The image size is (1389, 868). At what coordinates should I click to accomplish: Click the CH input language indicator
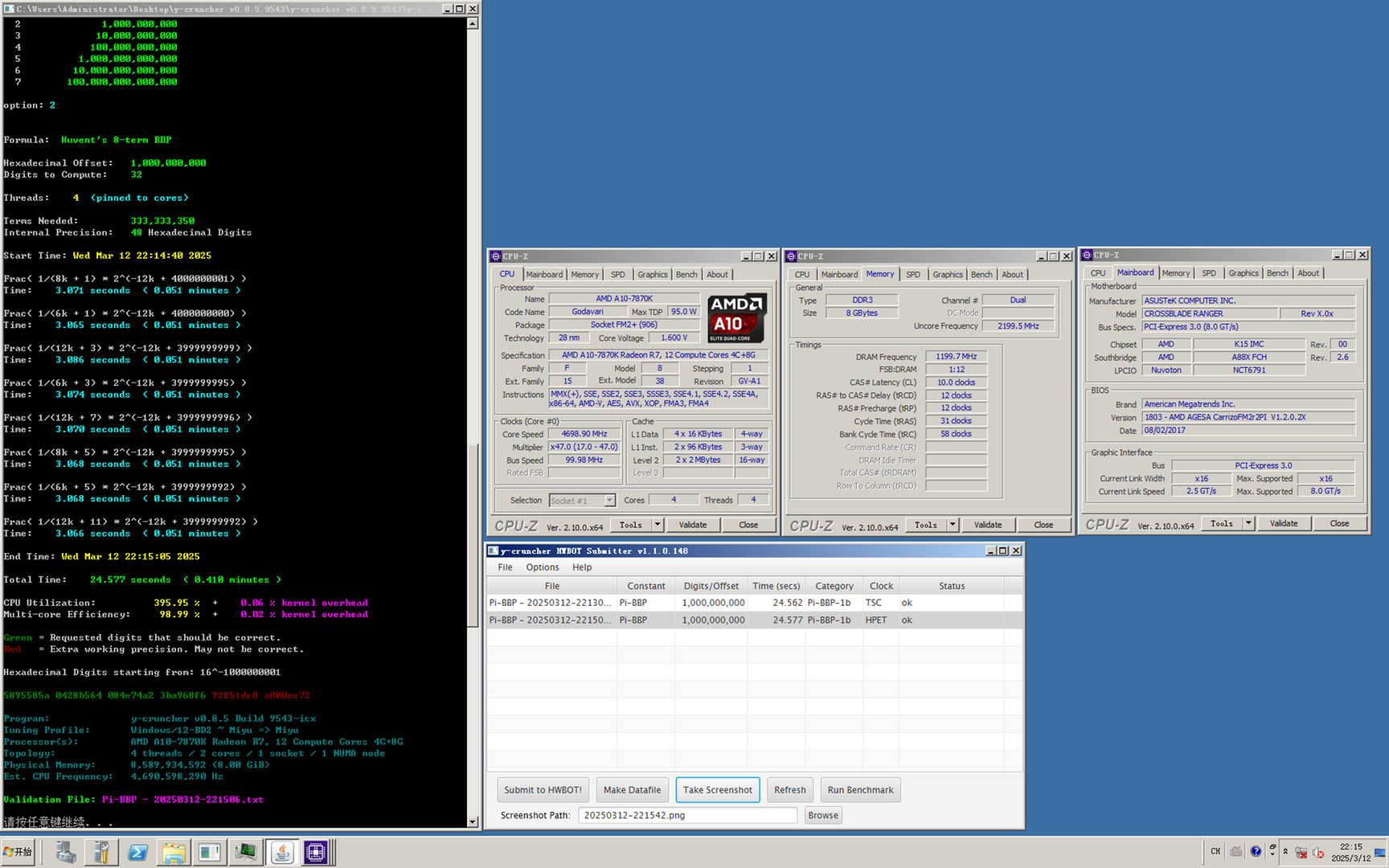point(1215,851)
